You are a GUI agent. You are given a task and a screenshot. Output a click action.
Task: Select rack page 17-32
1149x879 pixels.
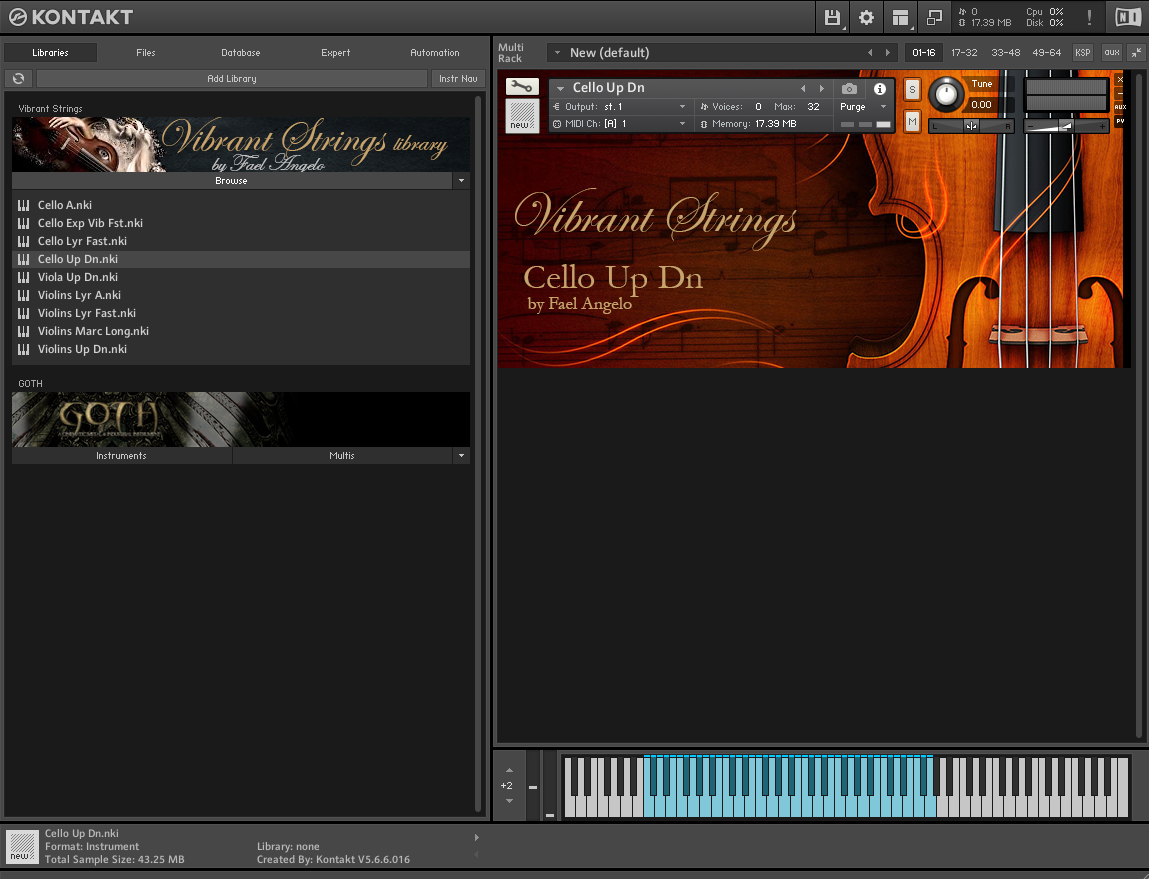click(964, 53)
